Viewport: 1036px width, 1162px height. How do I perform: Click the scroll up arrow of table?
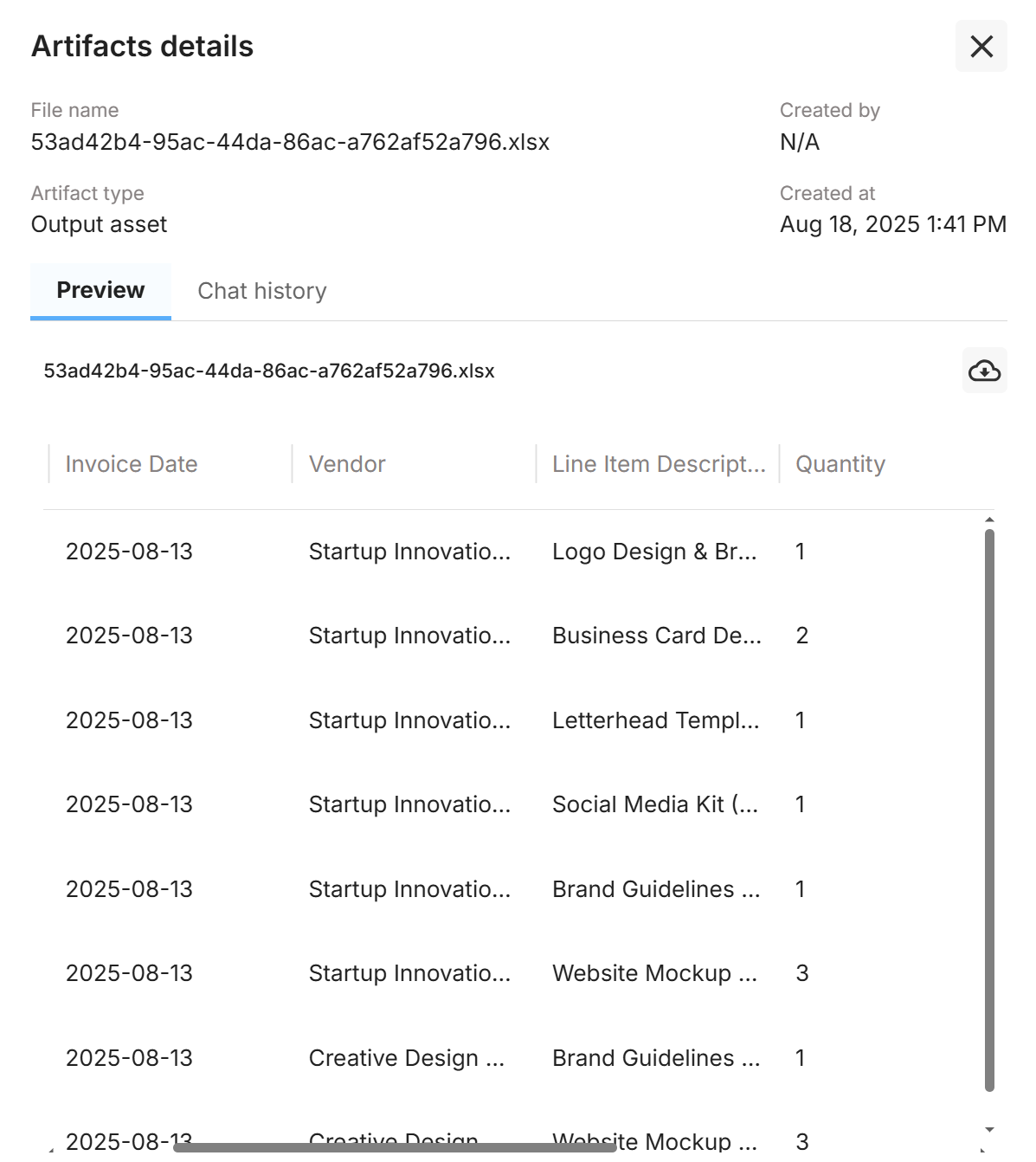[989, 520]
